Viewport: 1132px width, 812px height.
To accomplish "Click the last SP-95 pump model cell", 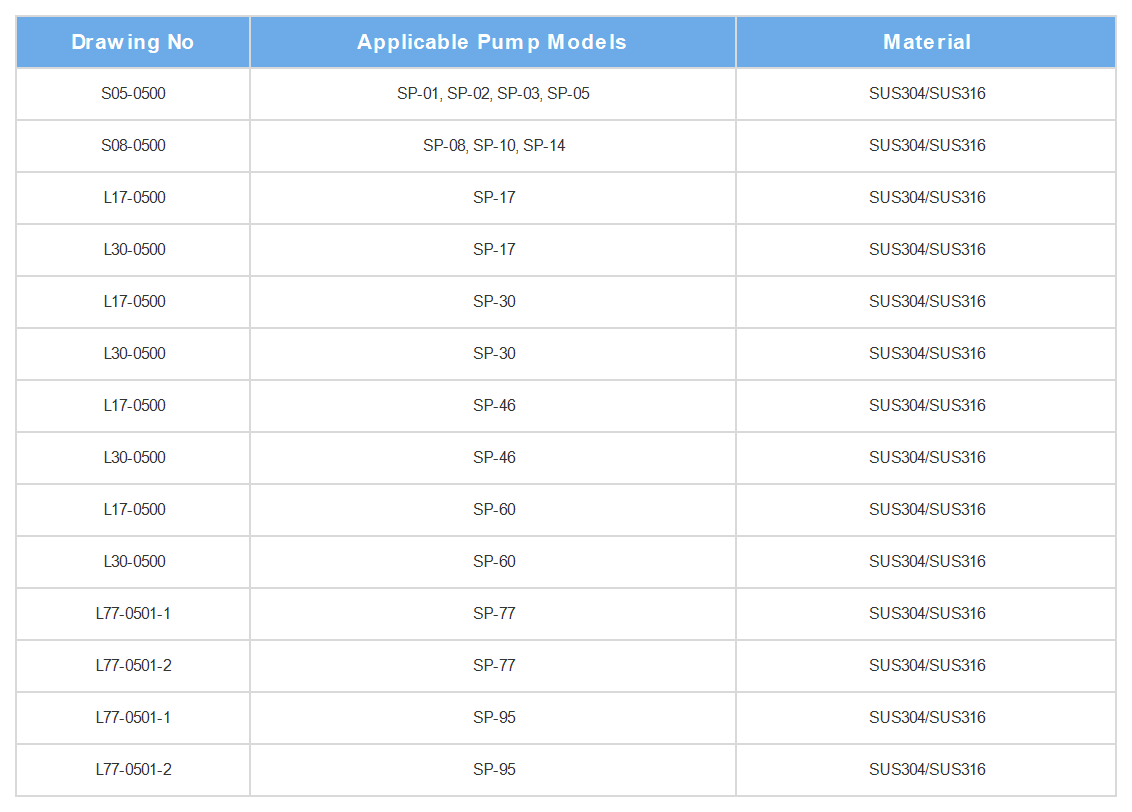I will [492, 769].
